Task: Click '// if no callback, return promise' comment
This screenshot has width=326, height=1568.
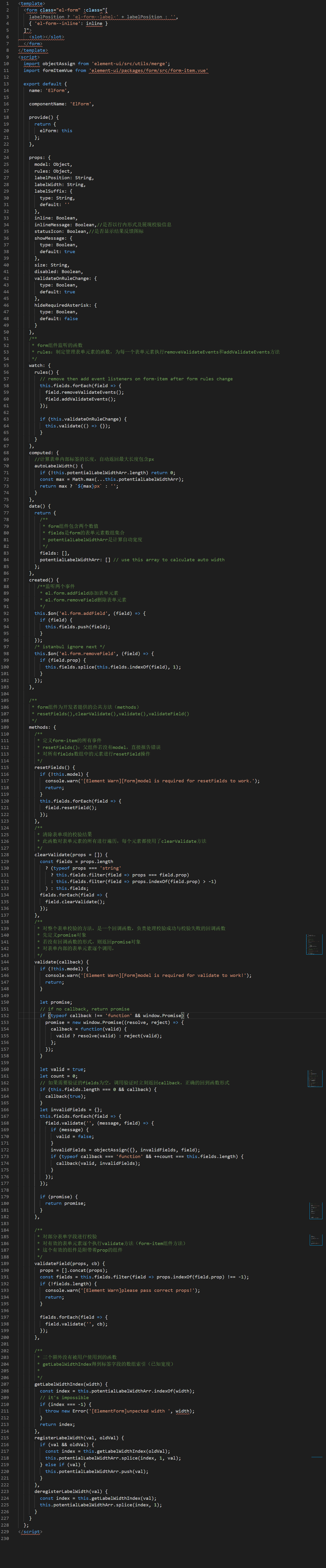Action: [x=85, y=1009]
